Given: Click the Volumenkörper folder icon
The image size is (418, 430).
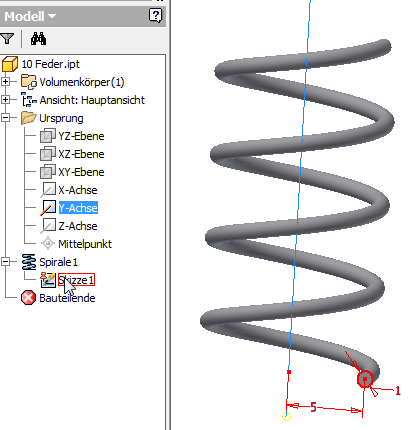Looking at the screenshot, I should click(28, 82).
